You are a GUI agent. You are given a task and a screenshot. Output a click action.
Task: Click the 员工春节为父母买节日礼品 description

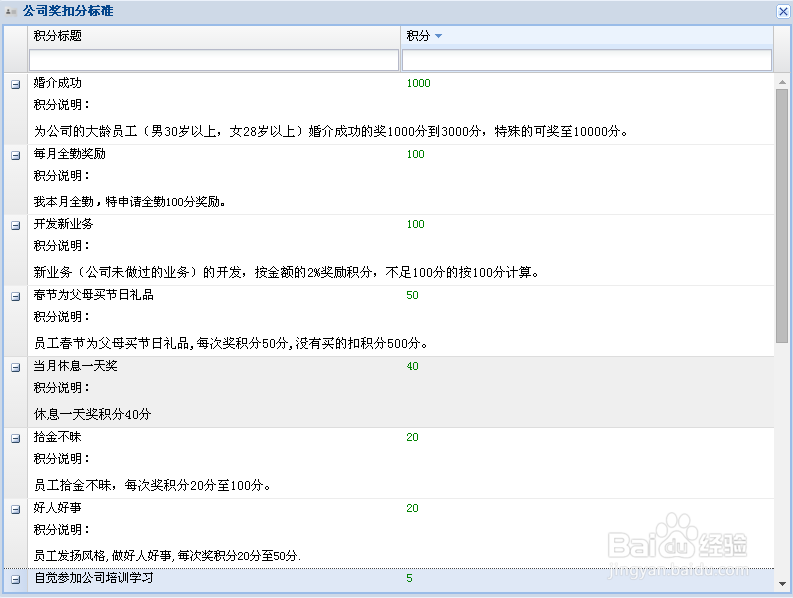231,344
